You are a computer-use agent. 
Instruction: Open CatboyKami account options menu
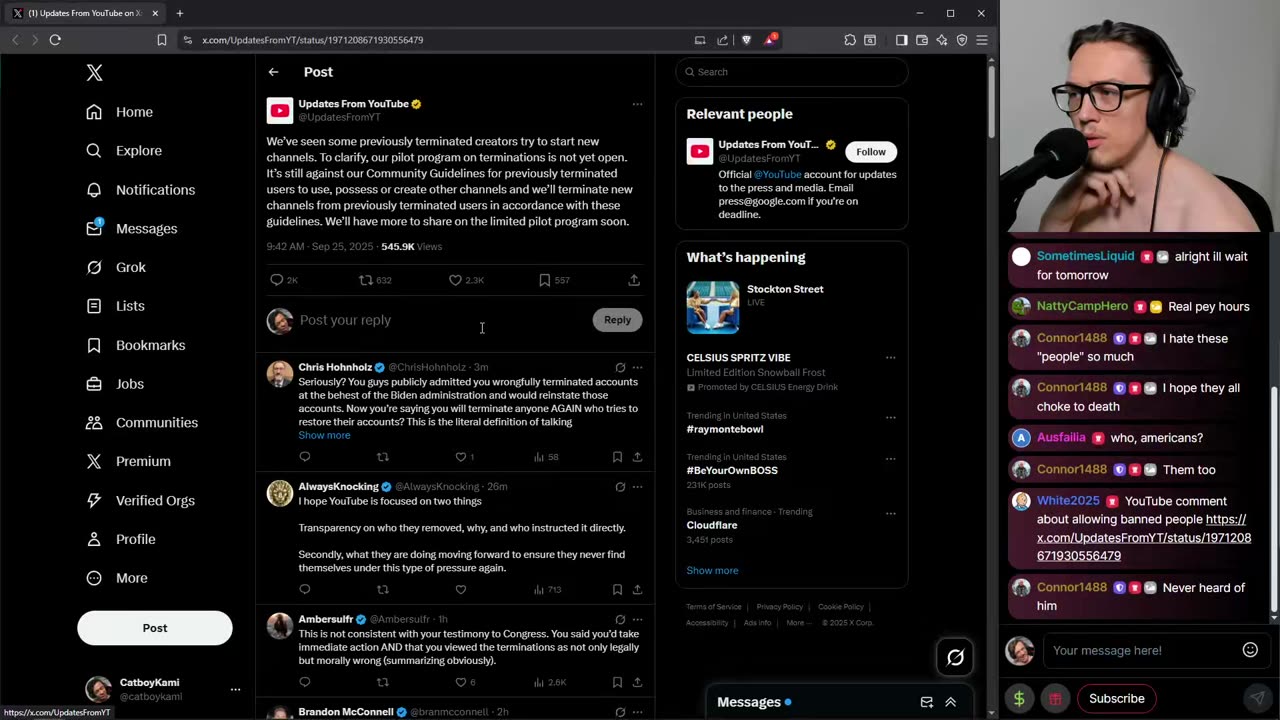235,689
